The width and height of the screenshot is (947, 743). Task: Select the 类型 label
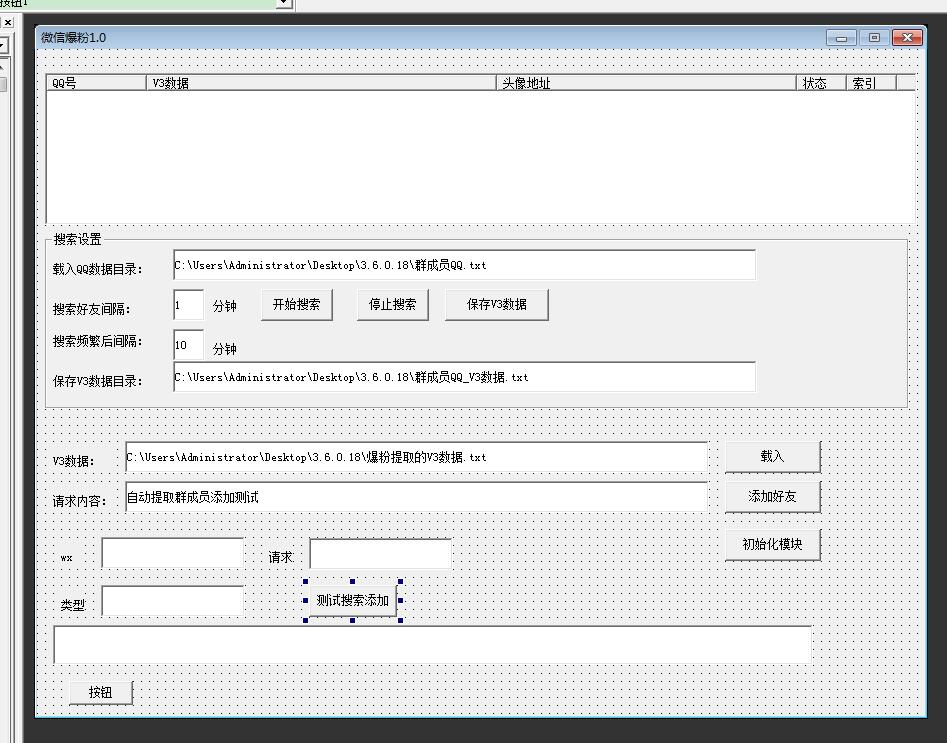click(73, 605)
